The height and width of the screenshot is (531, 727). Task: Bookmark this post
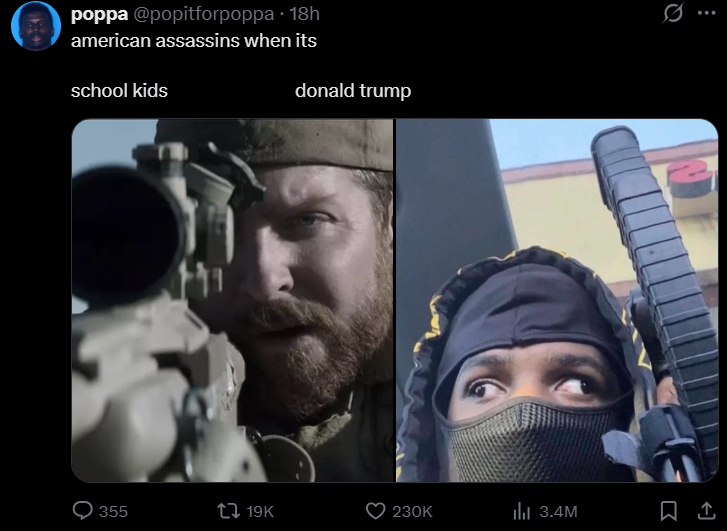point(668,511)
